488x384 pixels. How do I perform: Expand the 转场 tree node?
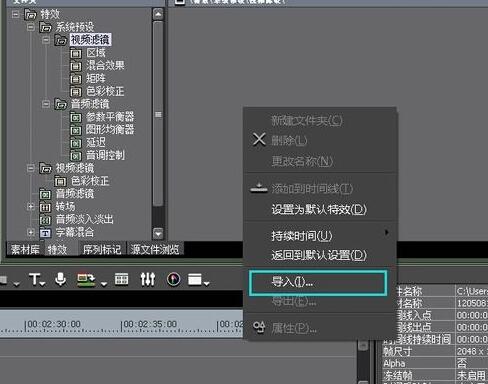(x=31, y=207)
